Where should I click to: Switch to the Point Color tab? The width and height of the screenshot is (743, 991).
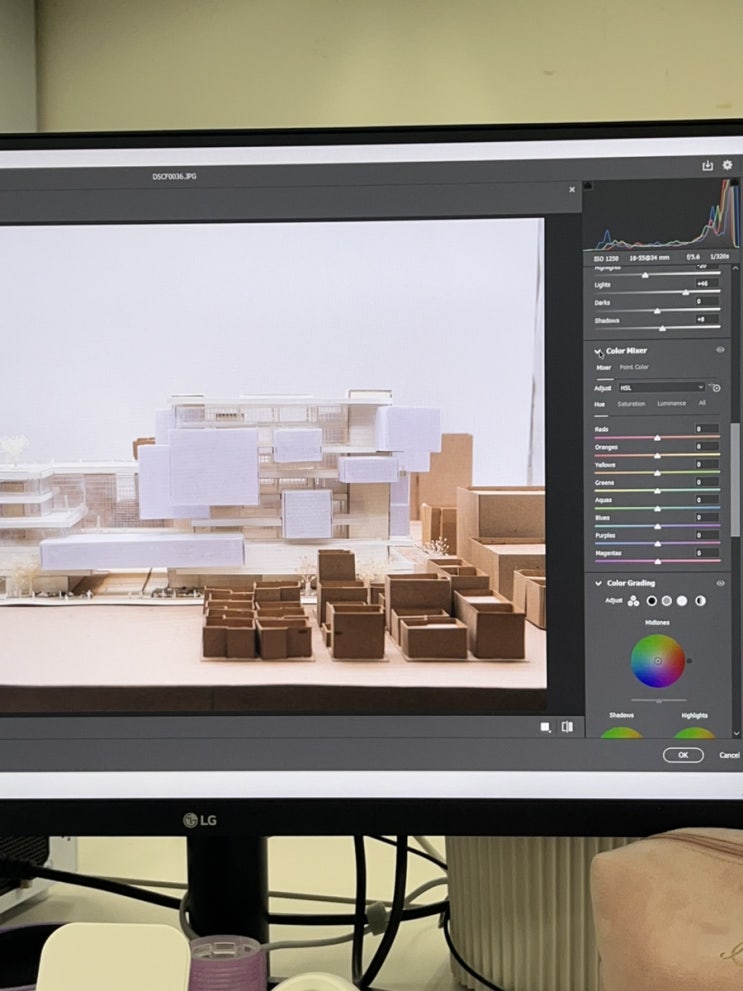click(x=634, y=367)
